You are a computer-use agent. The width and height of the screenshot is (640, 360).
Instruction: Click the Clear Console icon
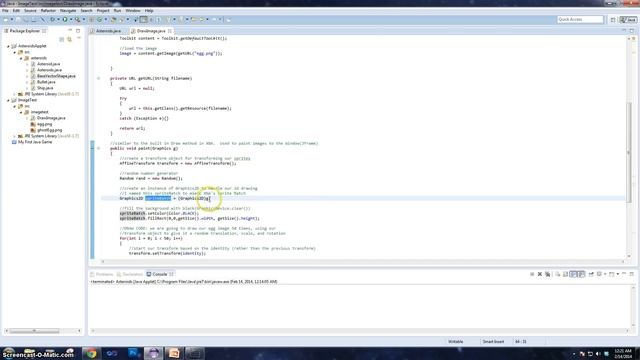[558, 274]
